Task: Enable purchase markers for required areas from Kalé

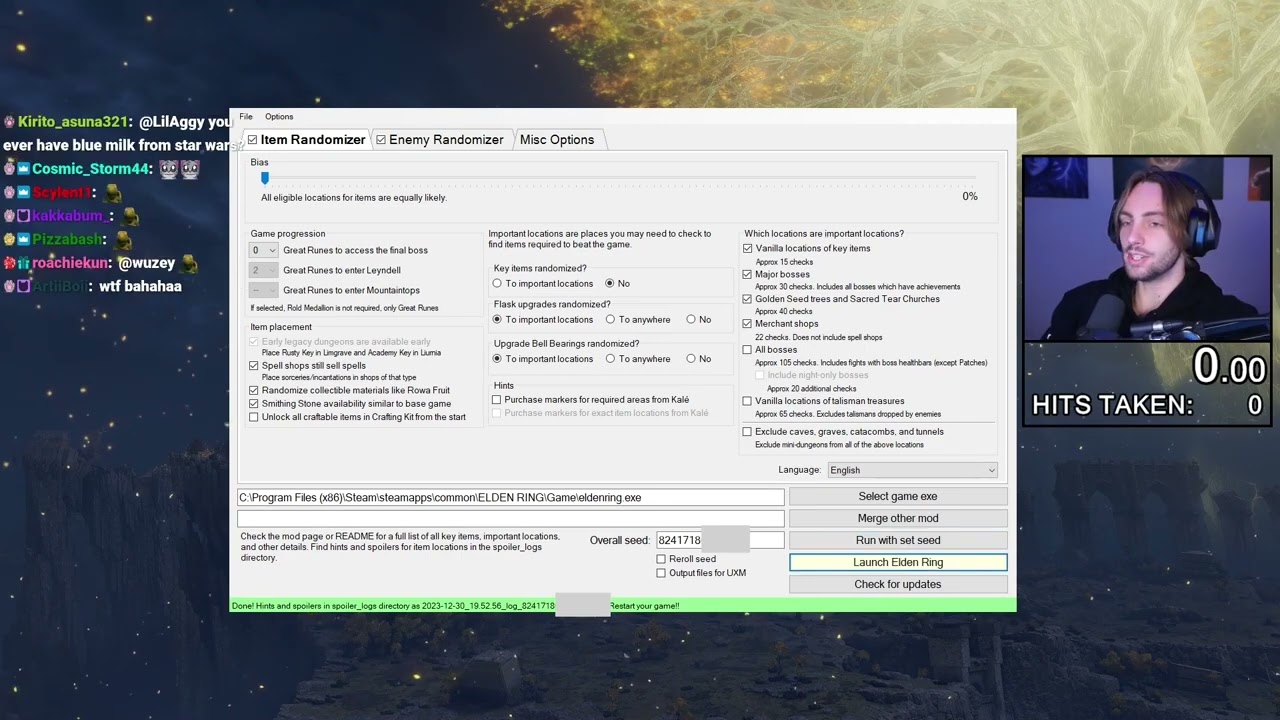Action: (x=496, y=400)
